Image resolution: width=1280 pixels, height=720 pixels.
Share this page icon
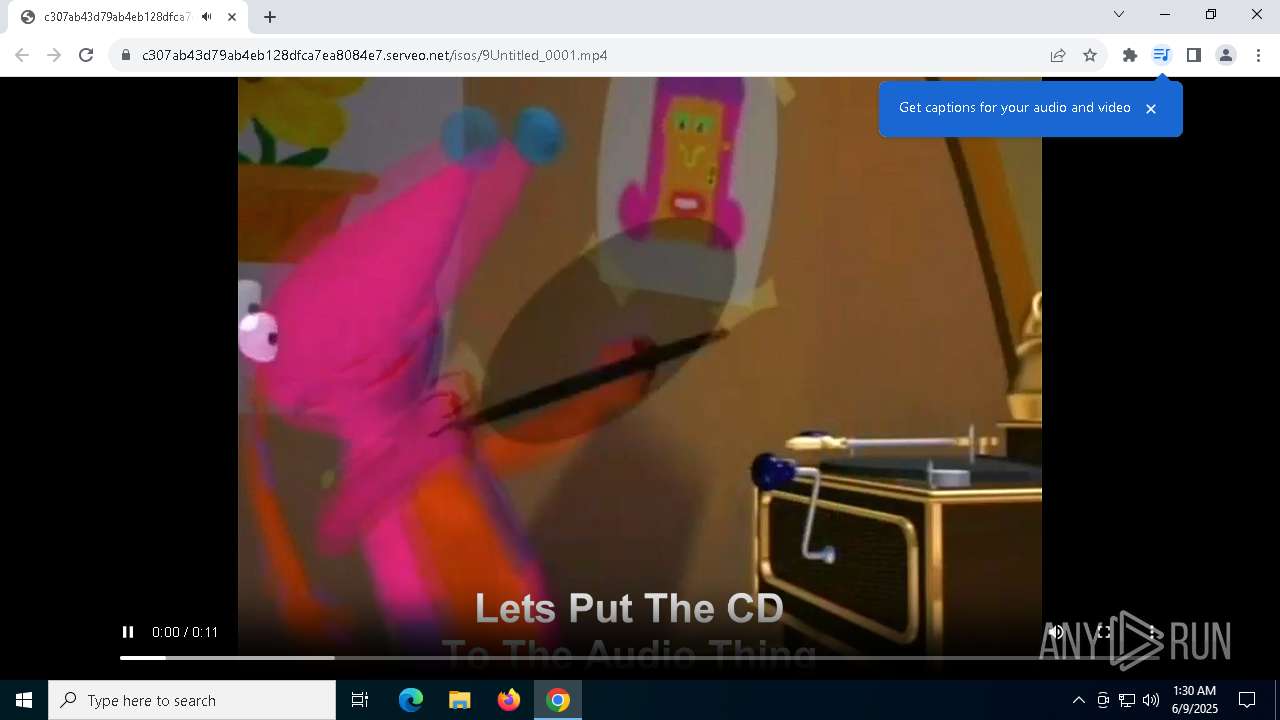click(x=1058, y=55)
